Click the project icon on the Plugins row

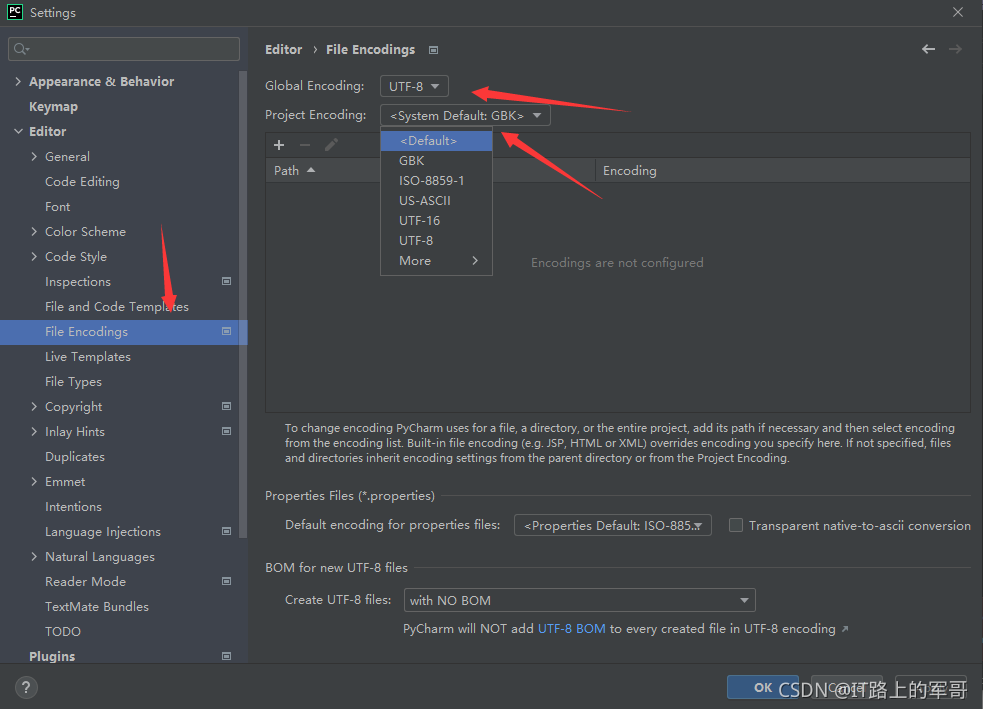click(227, 656)
